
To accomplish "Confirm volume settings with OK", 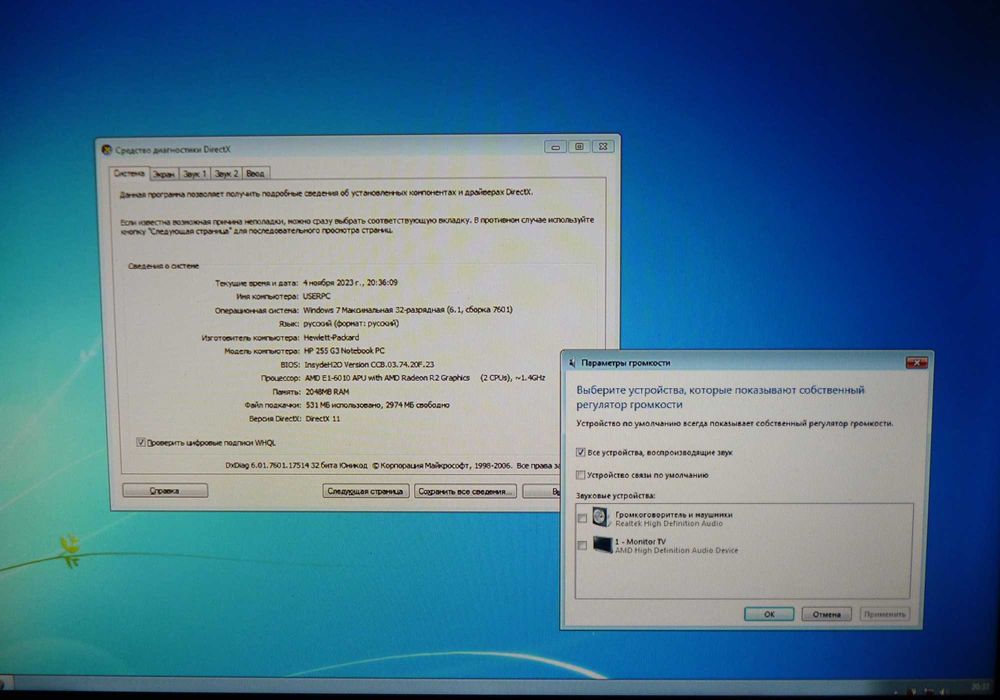I will [x=769, y=614].
